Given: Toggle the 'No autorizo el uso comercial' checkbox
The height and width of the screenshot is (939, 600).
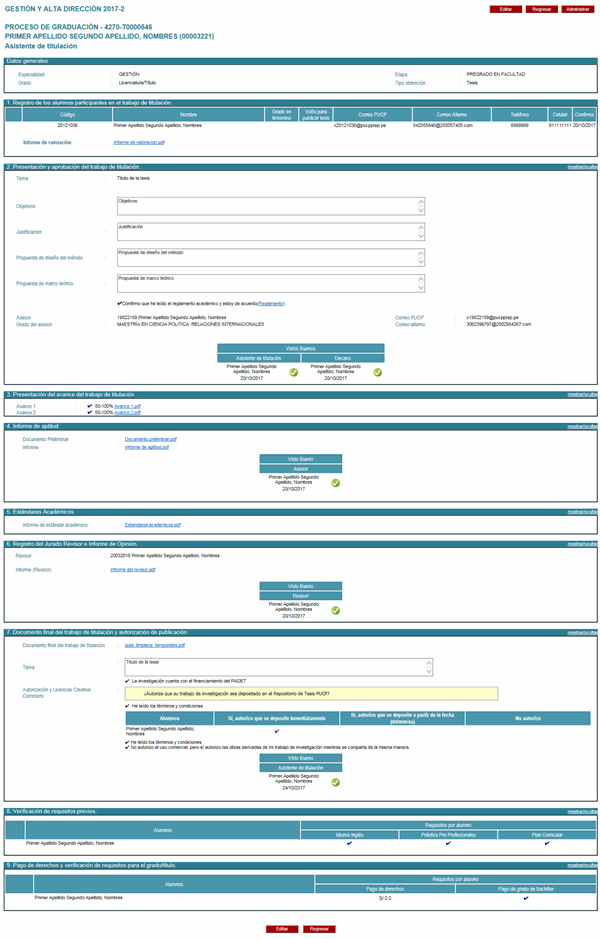Looking at the screenshot, I should [x=127, y=747].
